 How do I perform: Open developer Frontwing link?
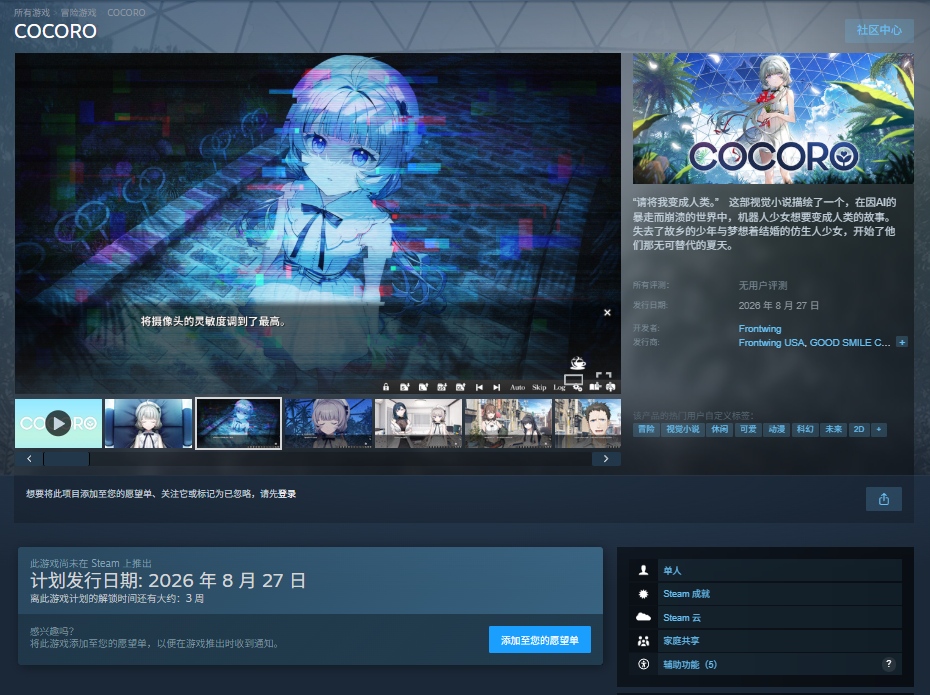(760, 329)
